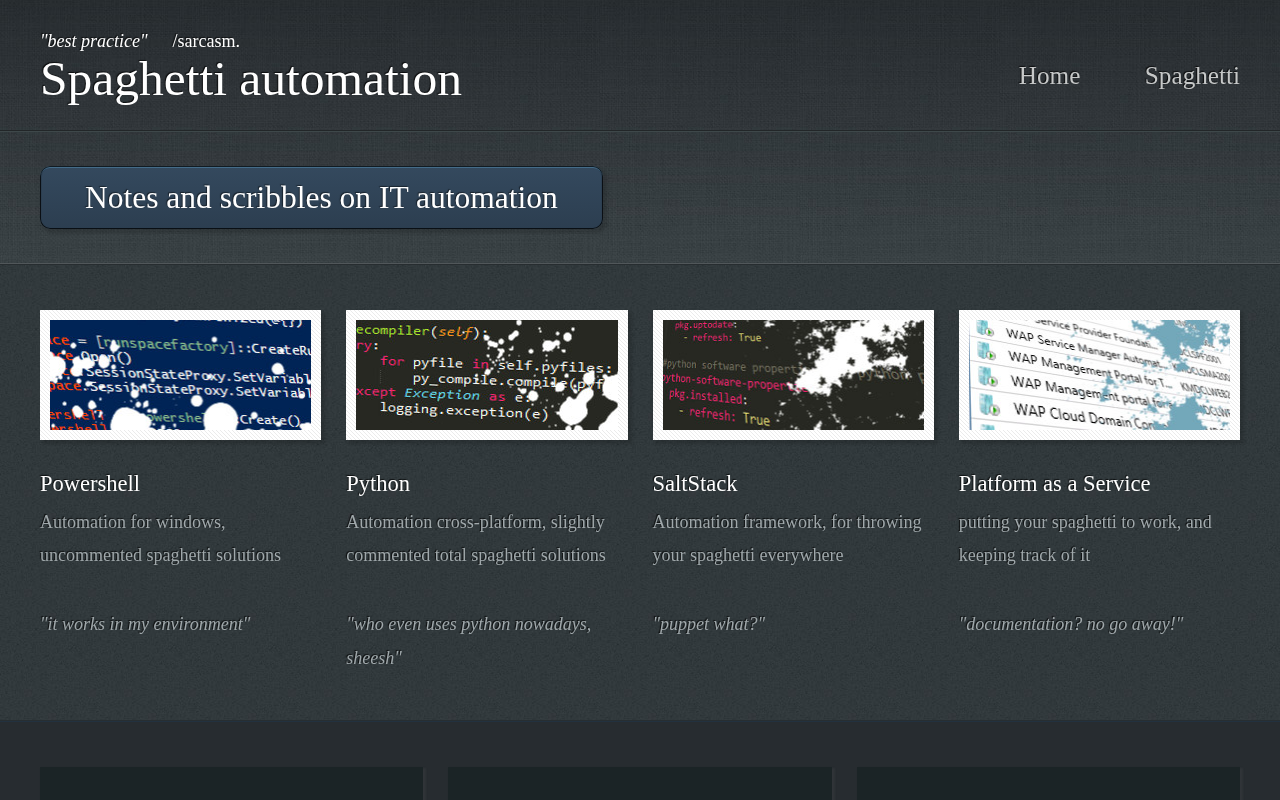Select the Python heading

(x=378, y=484)
